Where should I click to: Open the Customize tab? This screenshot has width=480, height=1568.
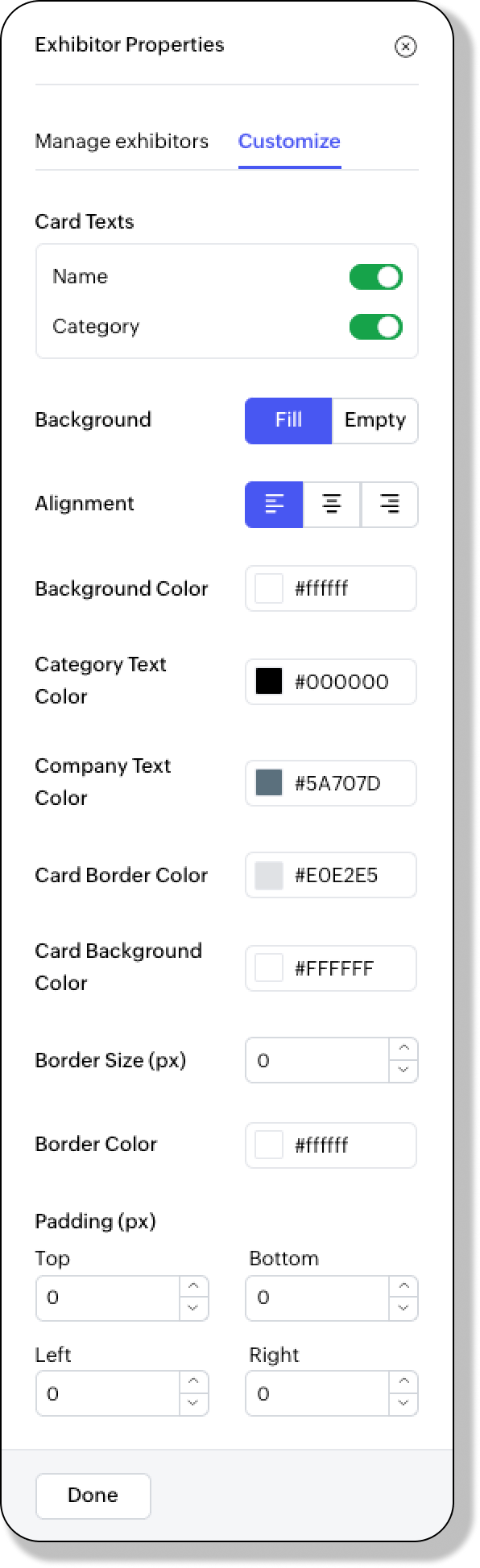point(289,141)
